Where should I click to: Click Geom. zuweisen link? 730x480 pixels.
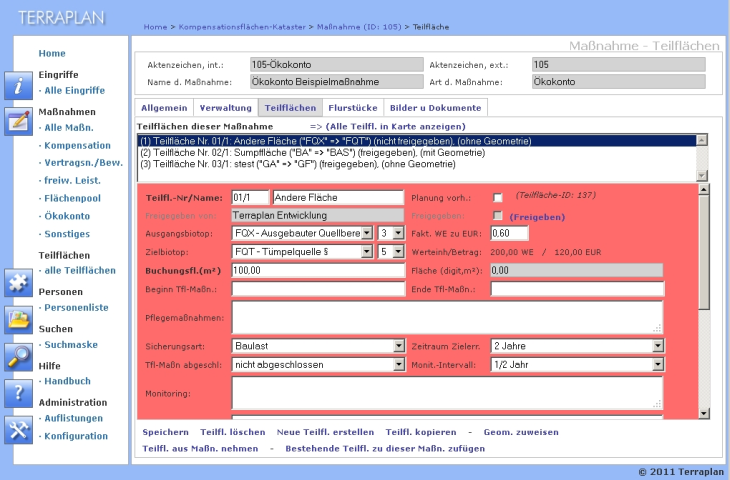pyautogui.click(x=521, y=432)
